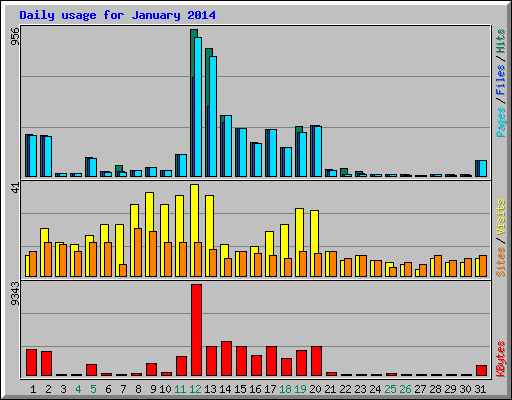The height and width of the screenshot is (400, 512).
Task: Click day label '8' on the x-axis
Action: tap(138, 389)
